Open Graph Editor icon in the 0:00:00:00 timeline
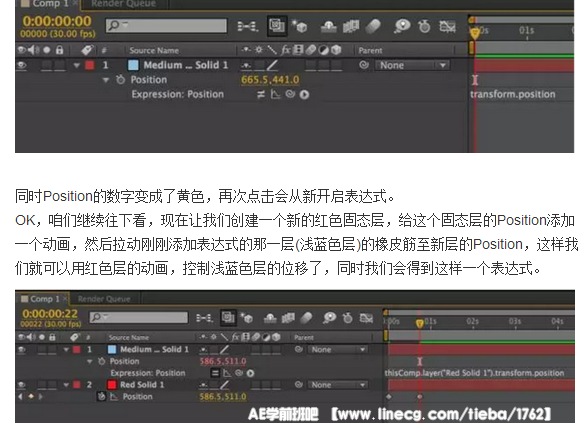Viewport: 584px width, 431px height. pyautogui.click(x=447, y=26)
